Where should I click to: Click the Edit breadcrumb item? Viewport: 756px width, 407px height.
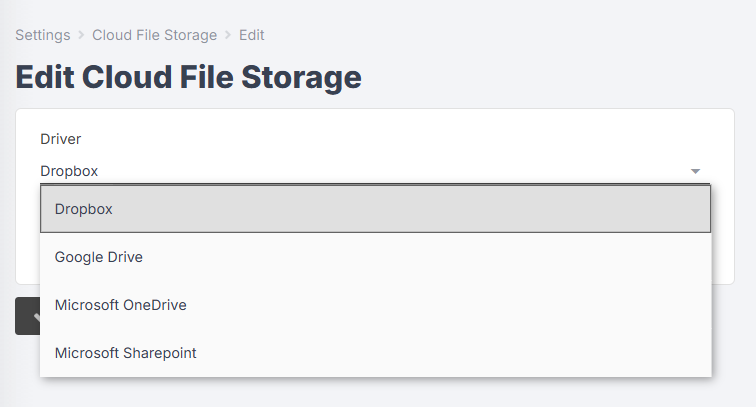(x=252, y=35)
